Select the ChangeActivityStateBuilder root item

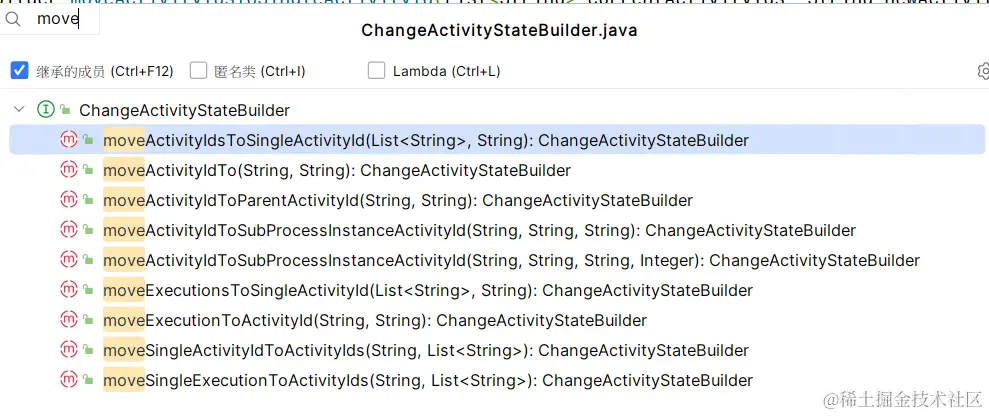point(184,111)
